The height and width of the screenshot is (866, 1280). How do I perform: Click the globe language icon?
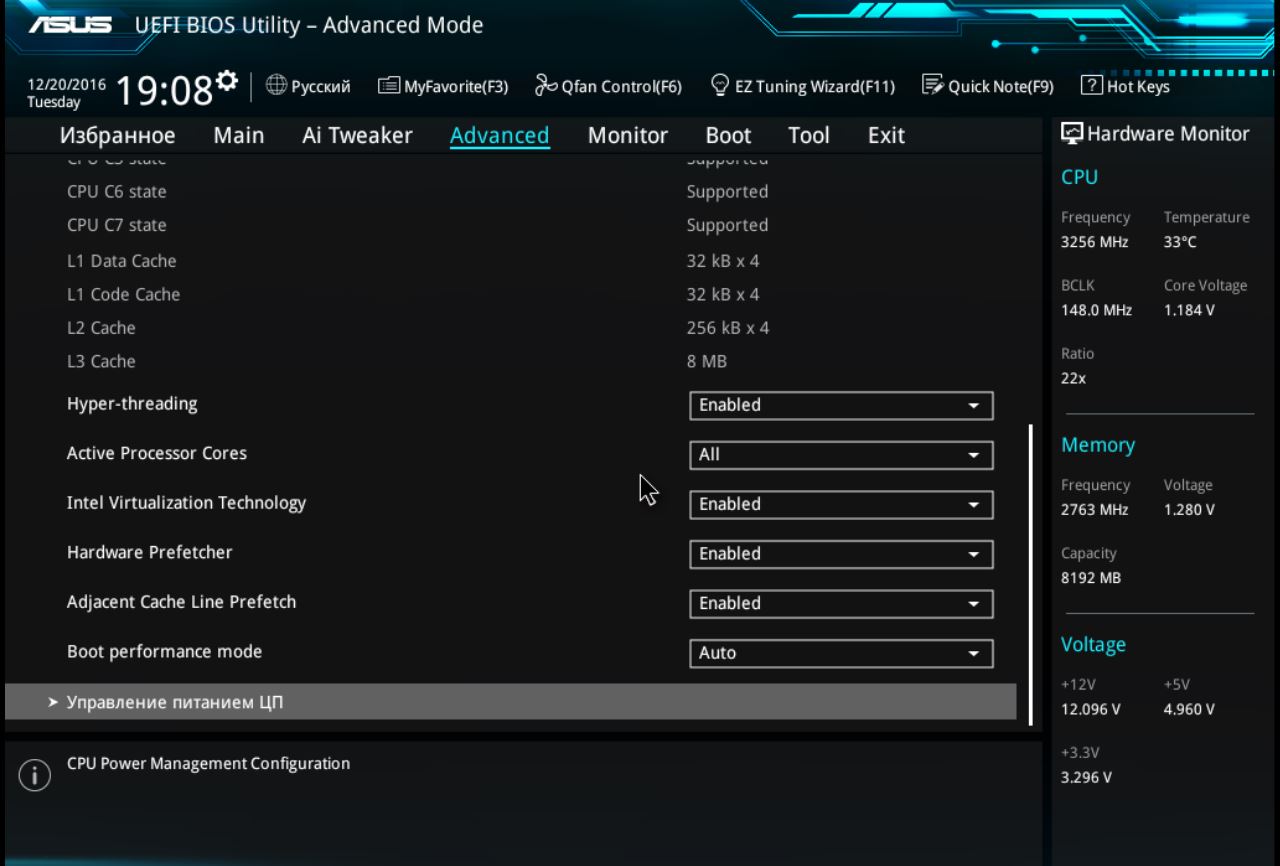276,85
